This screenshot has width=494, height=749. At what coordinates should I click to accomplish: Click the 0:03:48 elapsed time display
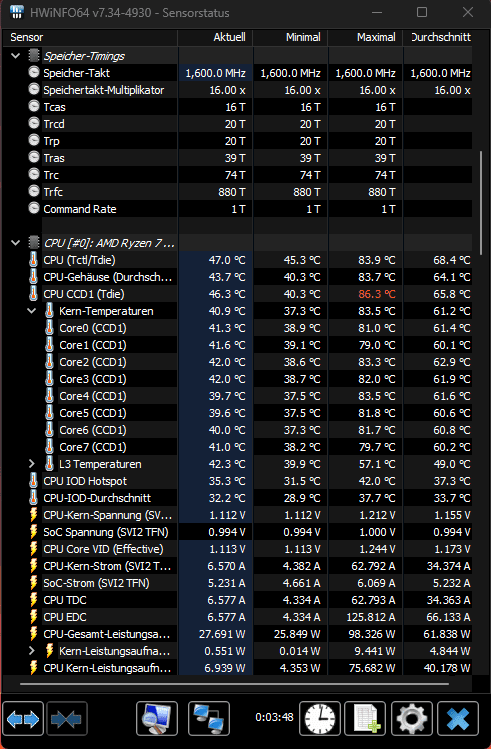click(274, 717)
